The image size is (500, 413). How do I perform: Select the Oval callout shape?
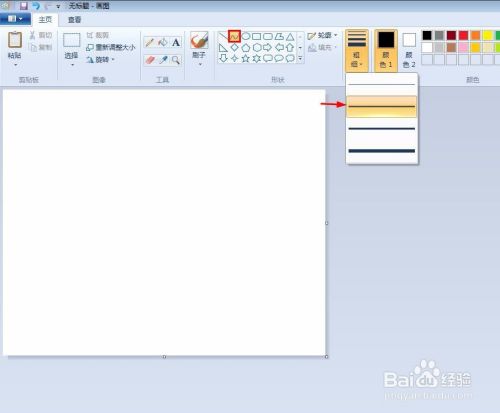pos(279,58)
